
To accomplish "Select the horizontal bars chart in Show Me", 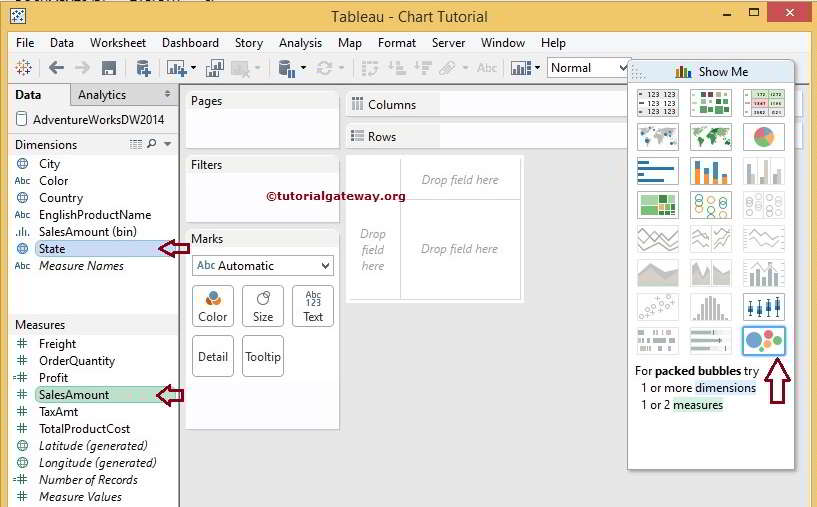I will click(658, 171).
